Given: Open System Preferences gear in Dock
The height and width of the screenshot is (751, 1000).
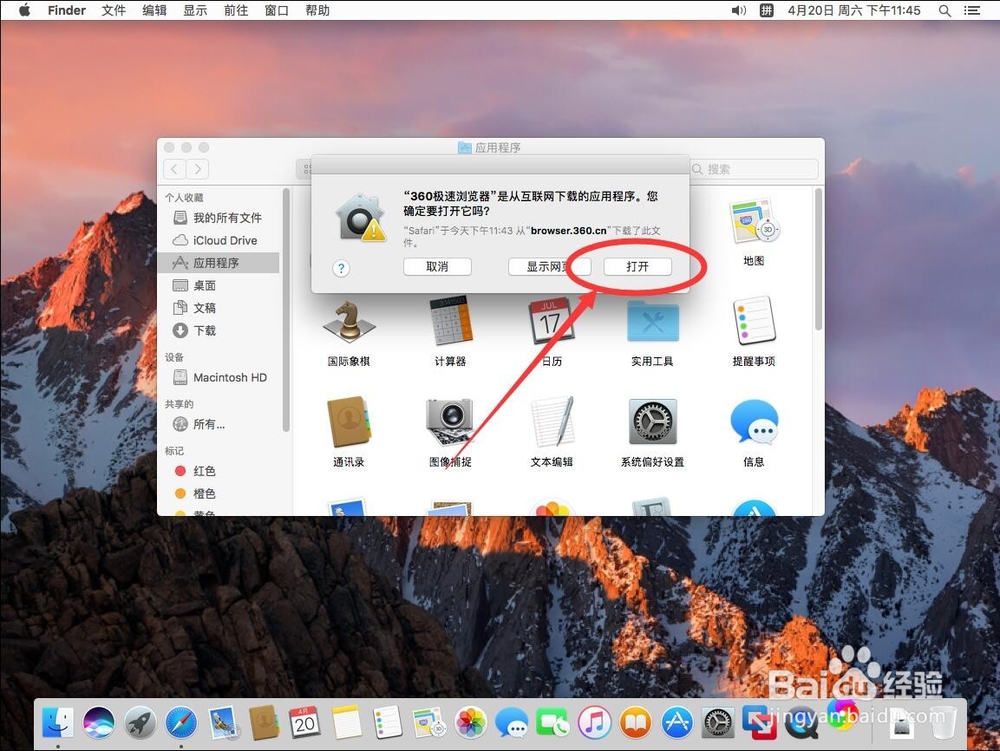Looking at the screenshot, I should pyautogui.click(x=718, y=723).
